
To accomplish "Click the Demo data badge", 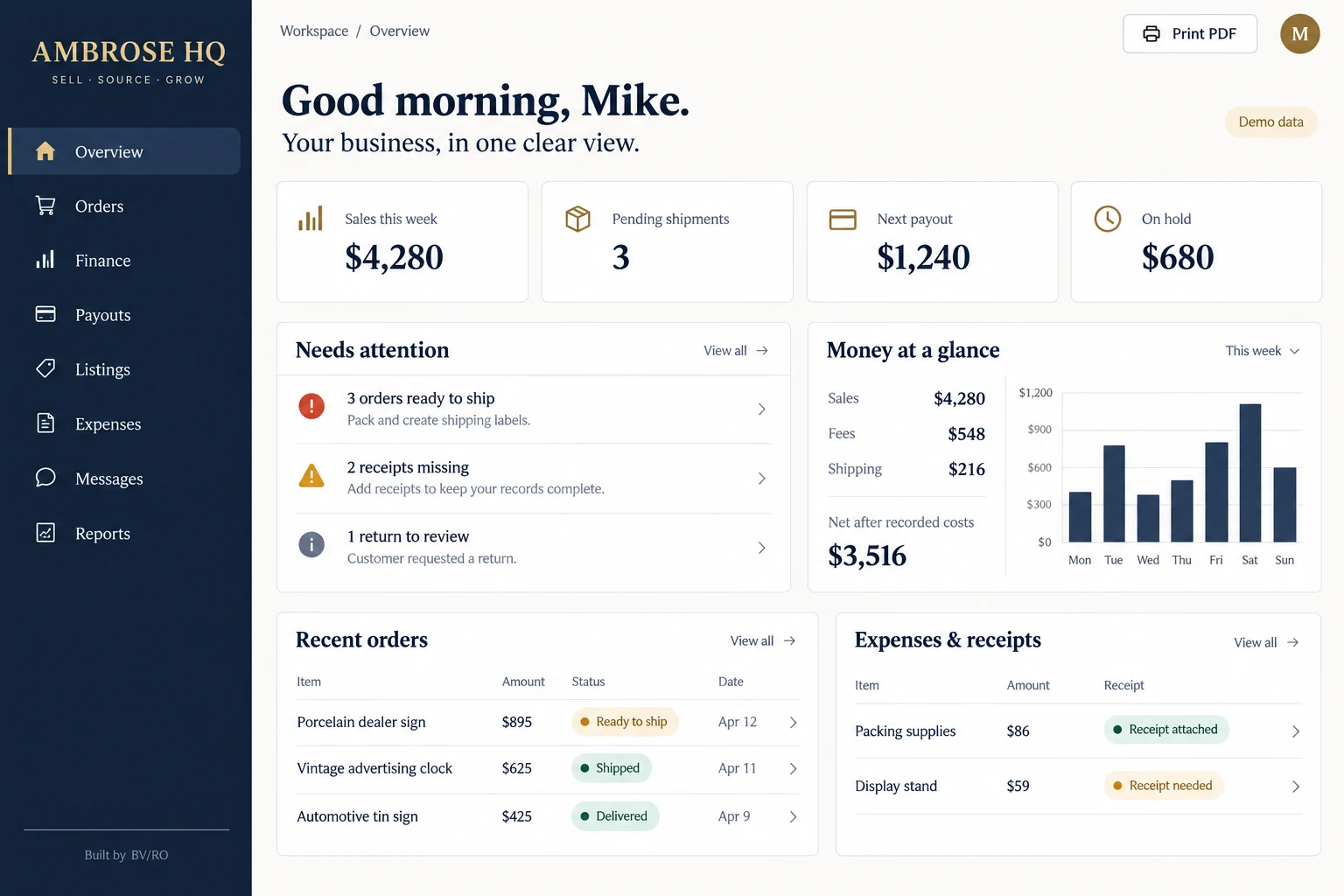I will click(x=1270, y=122).
